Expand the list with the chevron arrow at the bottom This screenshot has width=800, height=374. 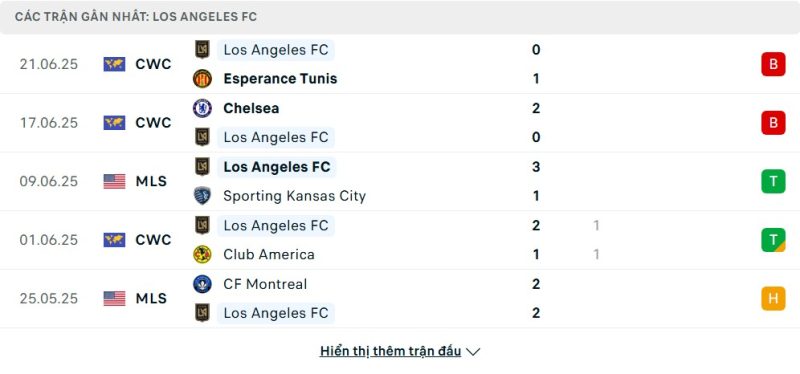point(473,352)
